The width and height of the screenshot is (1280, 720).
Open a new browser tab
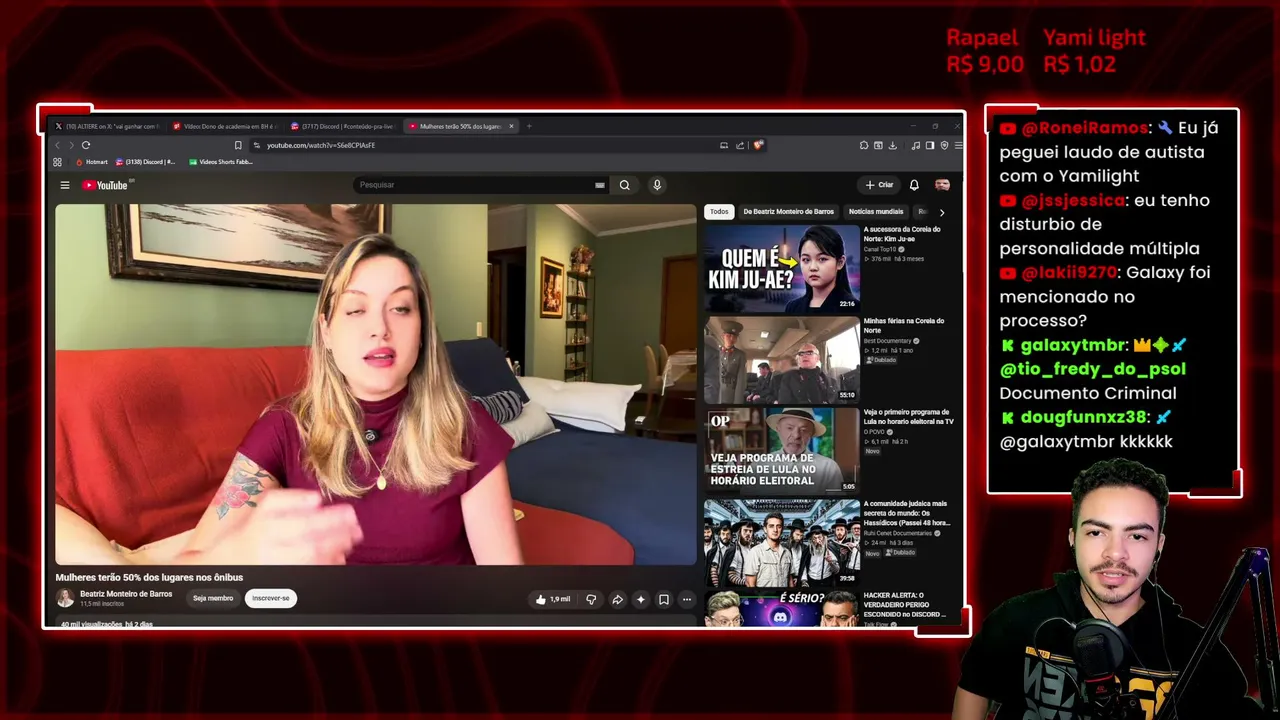coord(529,126)
